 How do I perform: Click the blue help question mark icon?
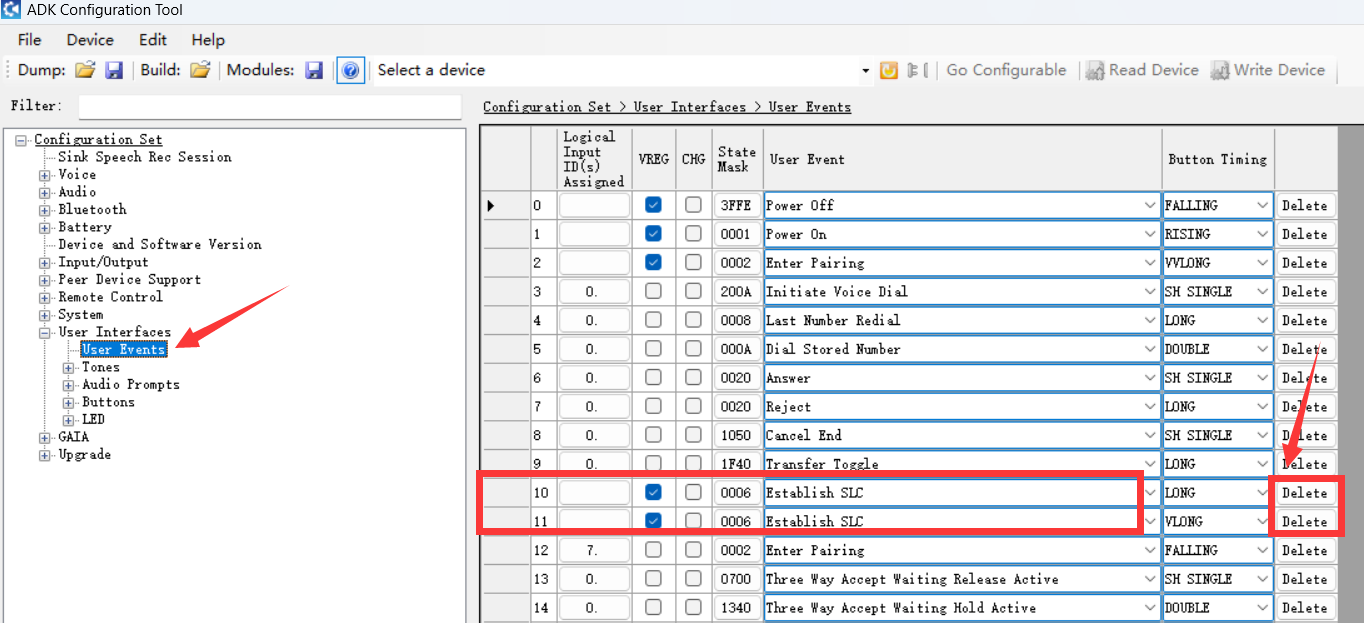(x=350, y=70)
